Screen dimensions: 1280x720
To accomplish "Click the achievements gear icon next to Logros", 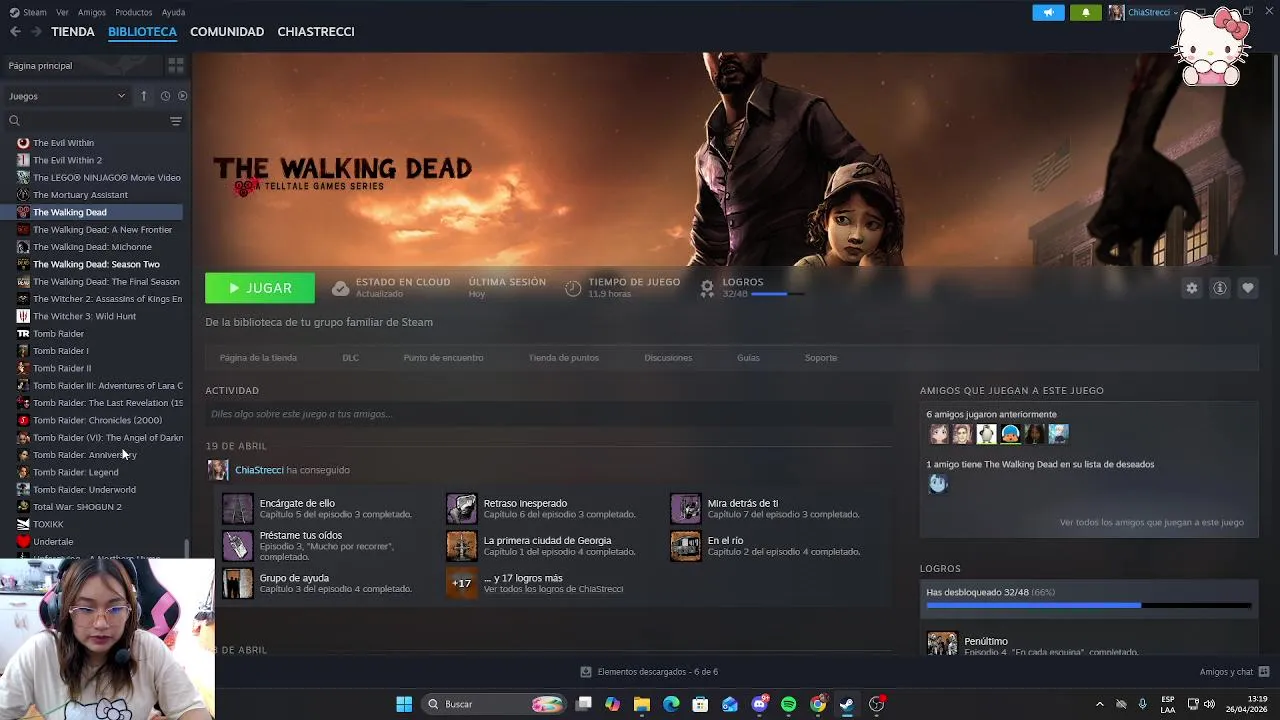I will [707, 288].
